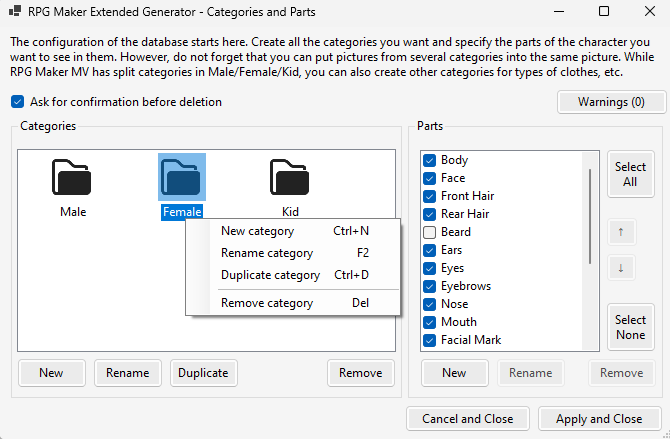Image resolution: width=670 pixels, height=439 pixels.
Task: Click Rename button under Parts
Action: coord(531,373)
